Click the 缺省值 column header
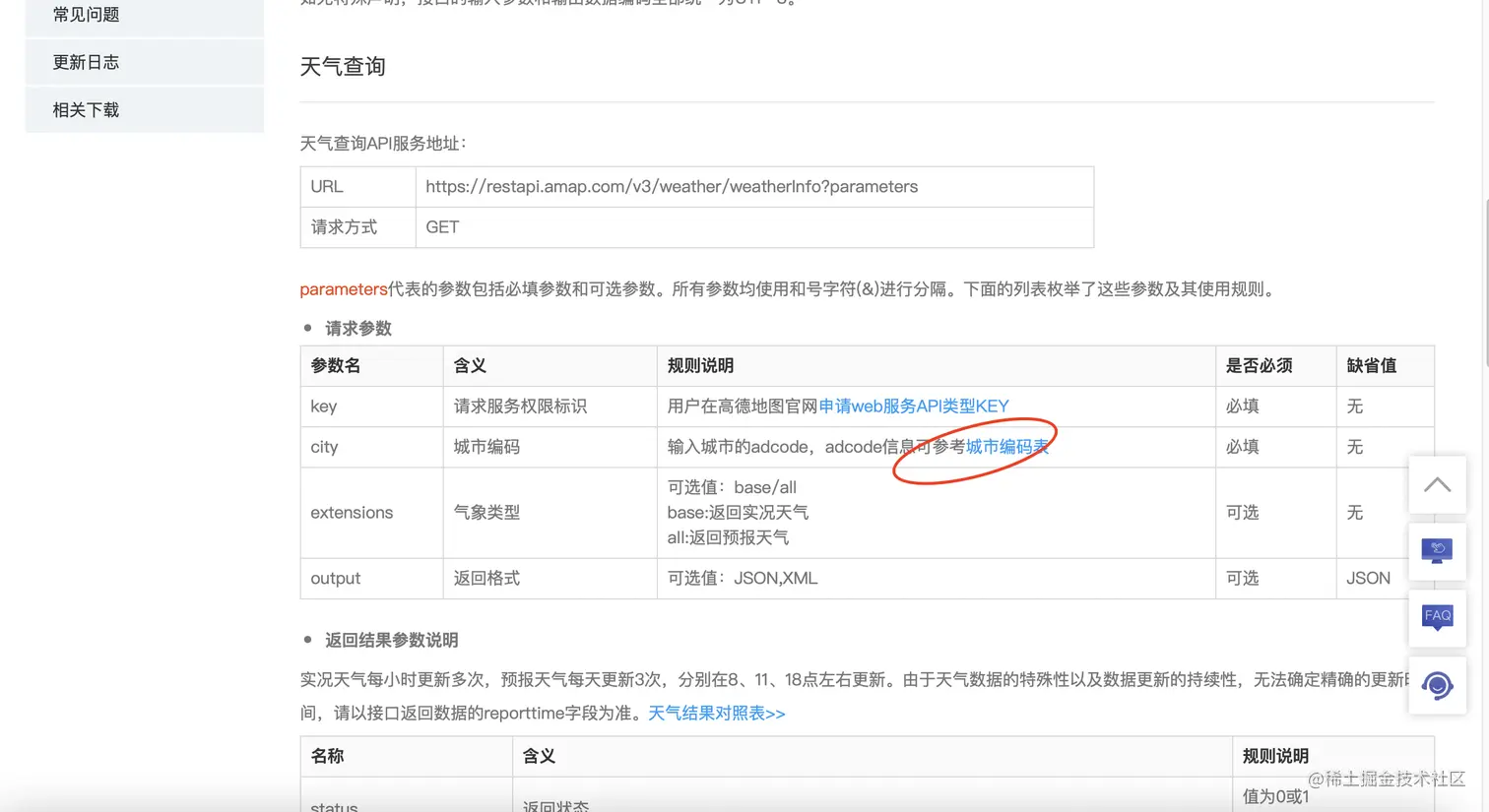This screenshot has width=1489, height=812. click(x=1385, y=366)
